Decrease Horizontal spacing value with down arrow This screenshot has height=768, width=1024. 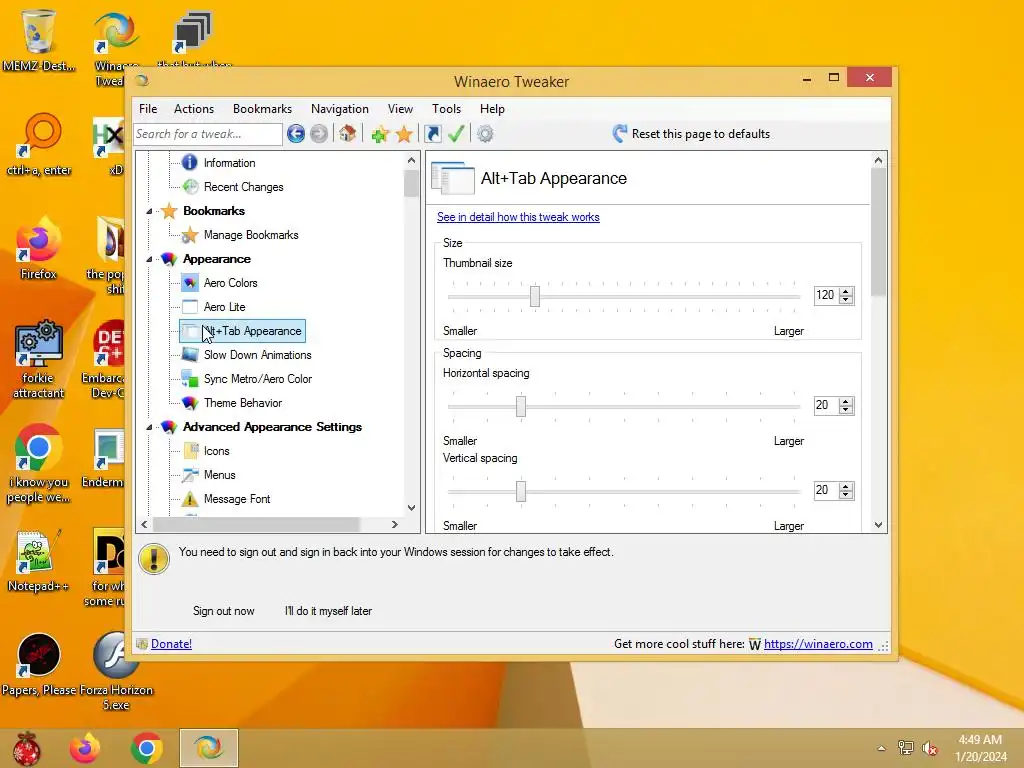pos(846,410)
